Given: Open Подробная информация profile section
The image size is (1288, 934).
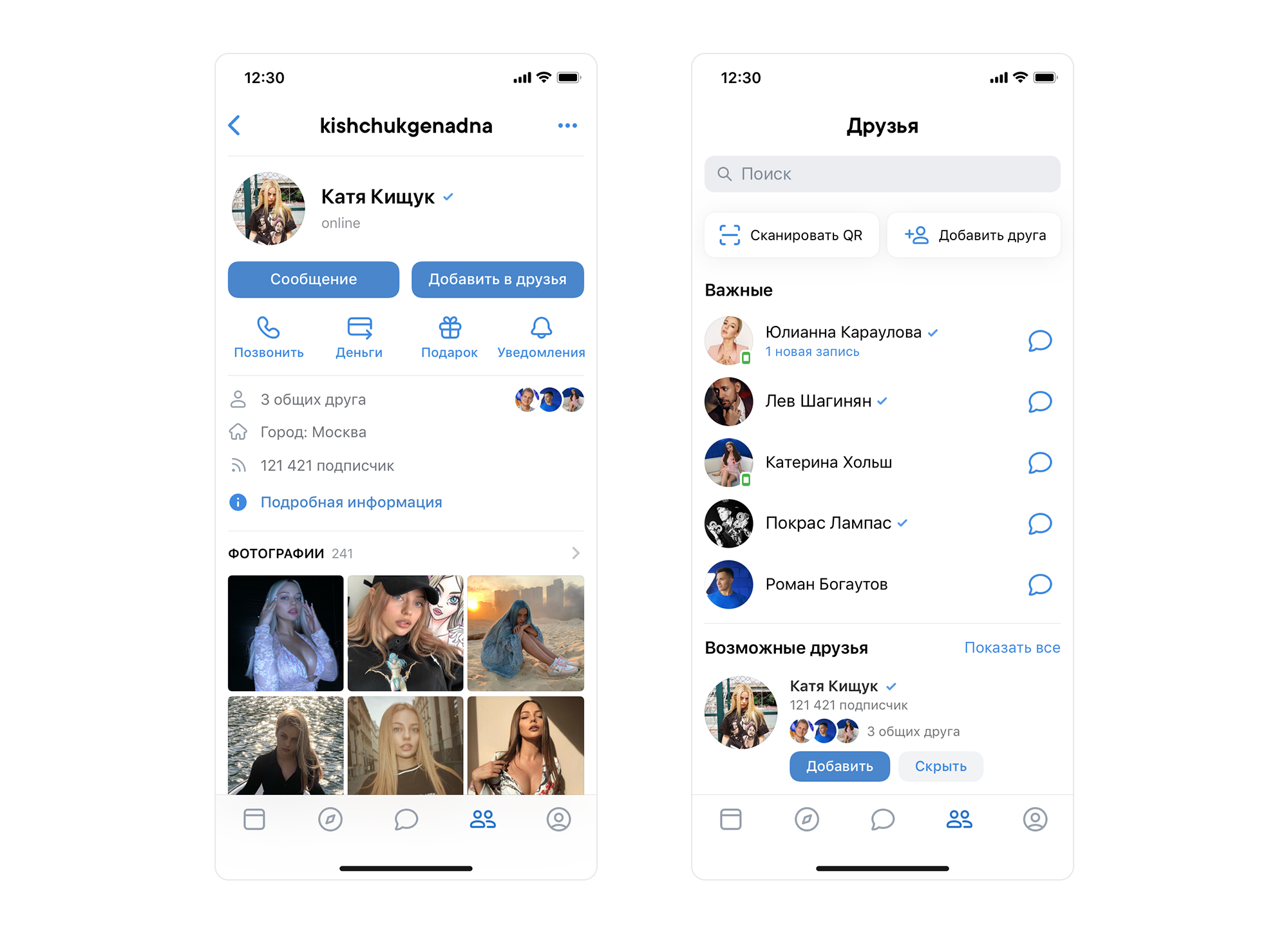Looking at the screenshot, I should (x=351, y=502).
